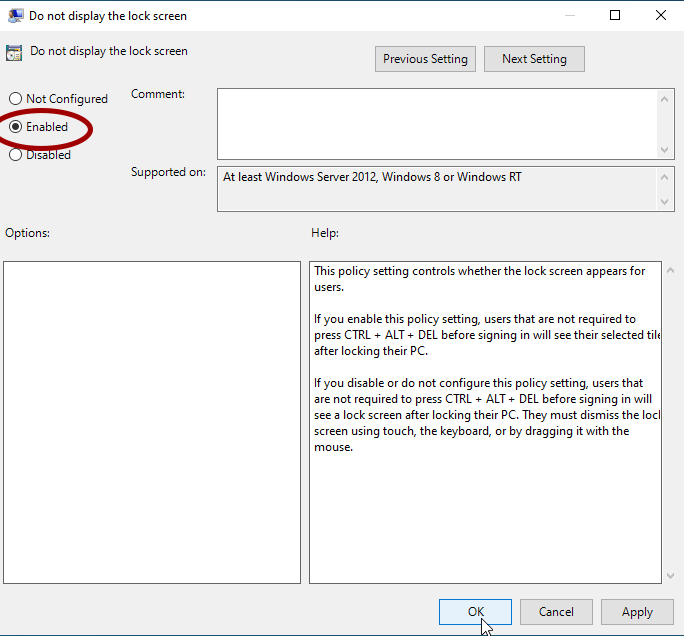Click the 'Options:' label

pyautogui.click(x=27, y=233)
